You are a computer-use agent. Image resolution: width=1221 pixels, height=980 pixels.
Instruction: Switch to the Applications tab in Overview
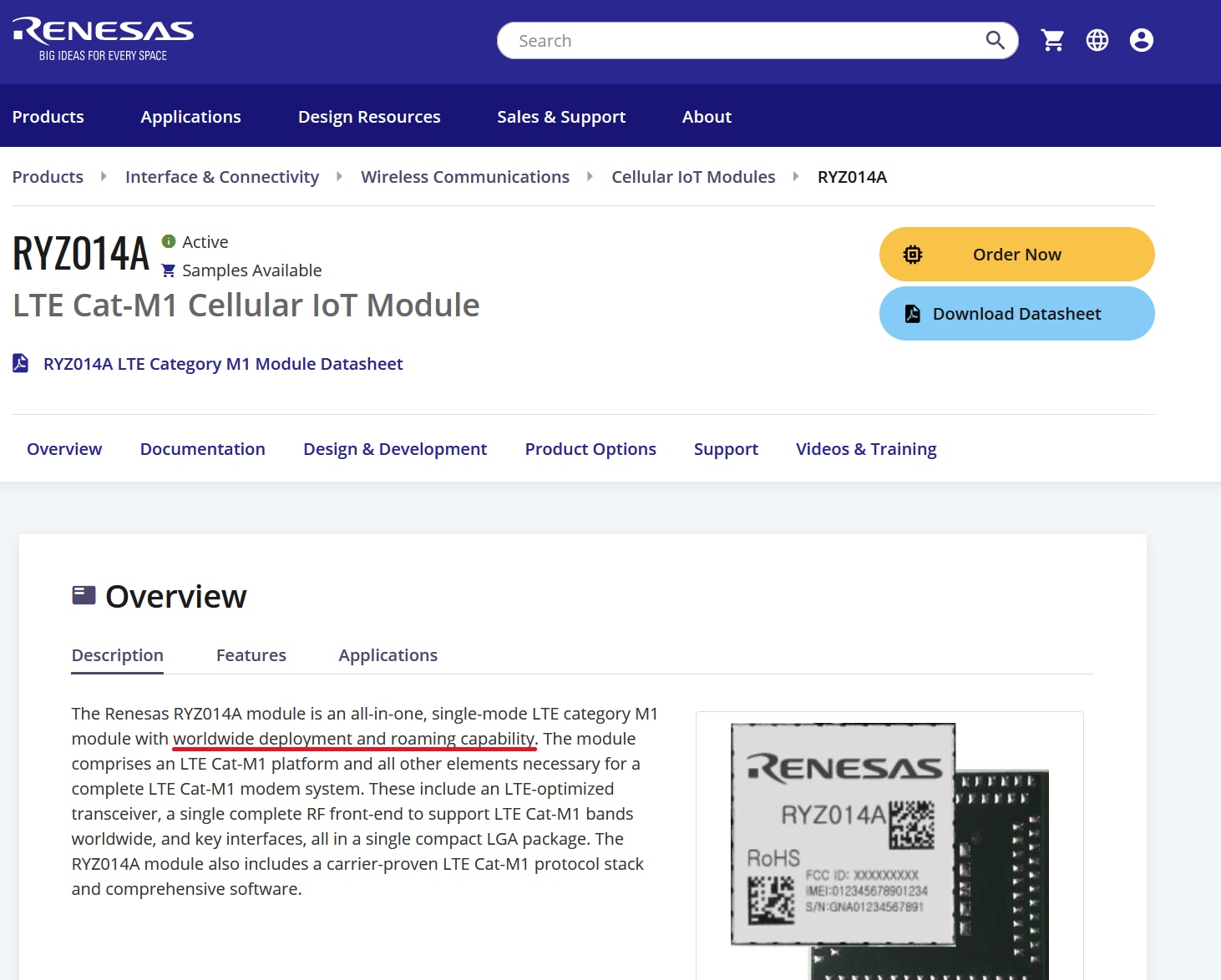pyautogui.click(x=388, y=655)
